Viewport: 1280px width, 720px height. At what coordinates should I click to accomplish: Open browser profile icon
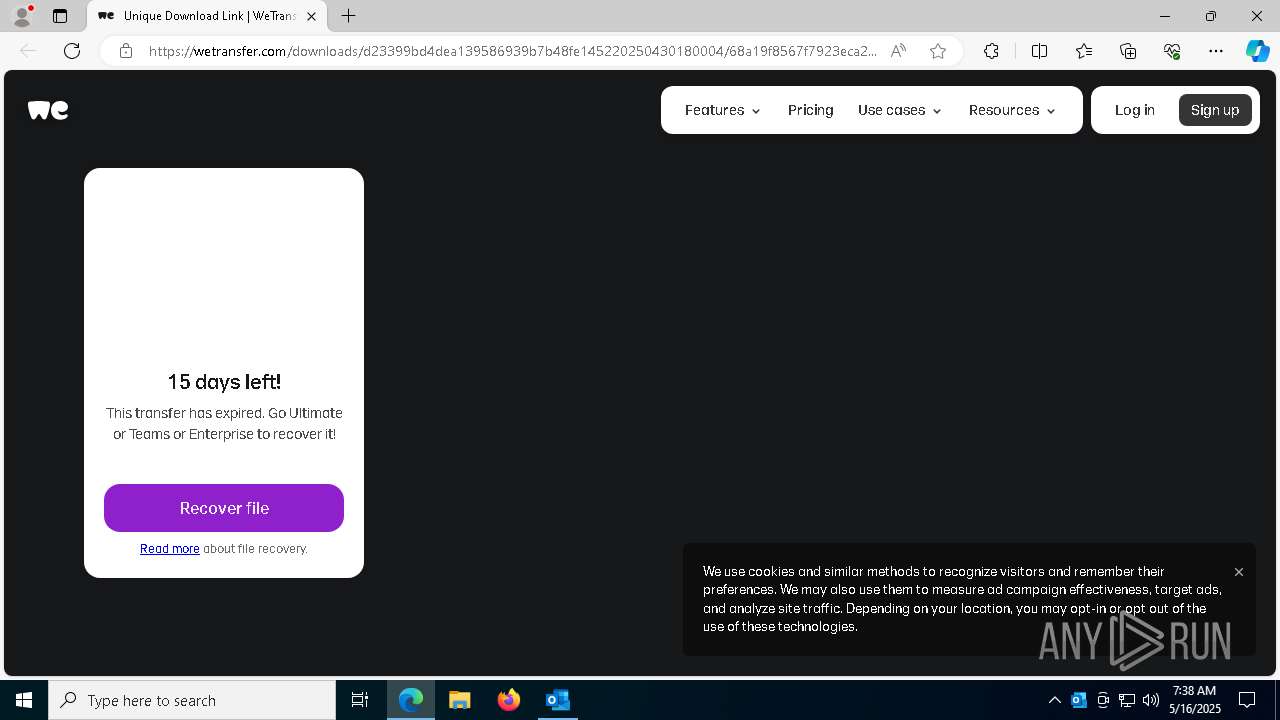pos(22,16)
